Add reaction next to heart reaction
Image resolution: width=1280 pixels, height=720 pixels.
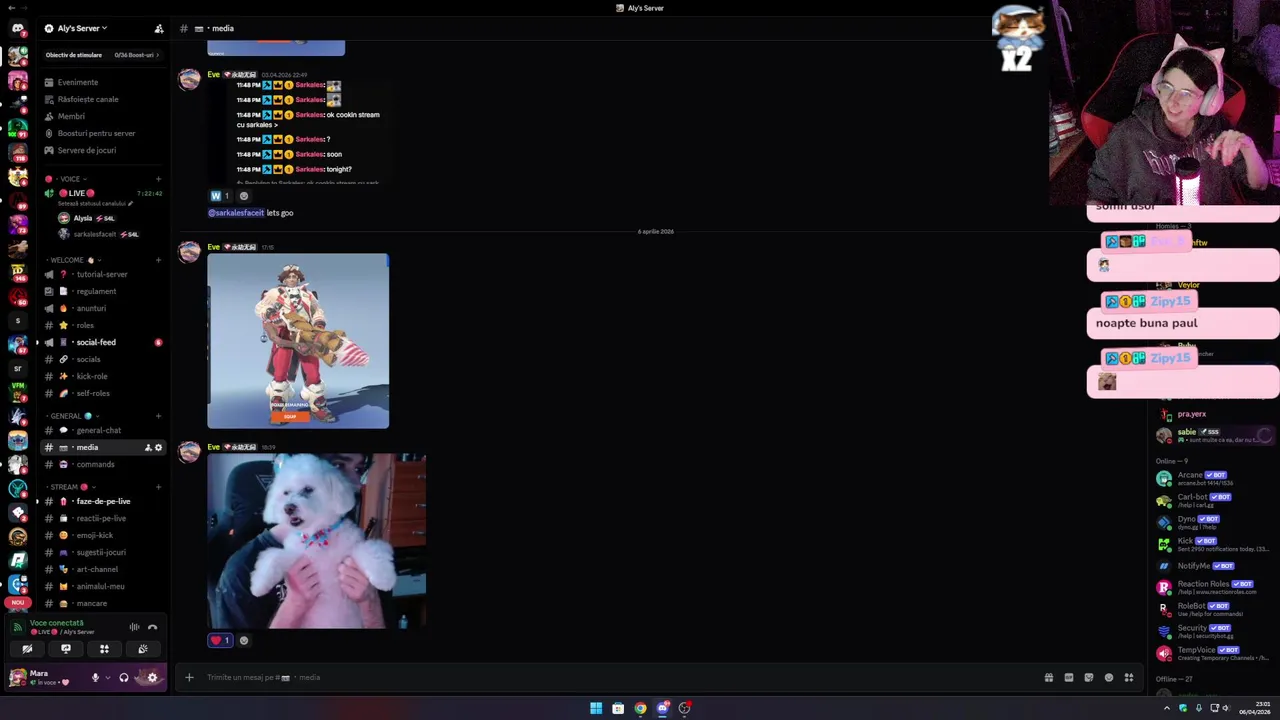[x=244, y=640]
